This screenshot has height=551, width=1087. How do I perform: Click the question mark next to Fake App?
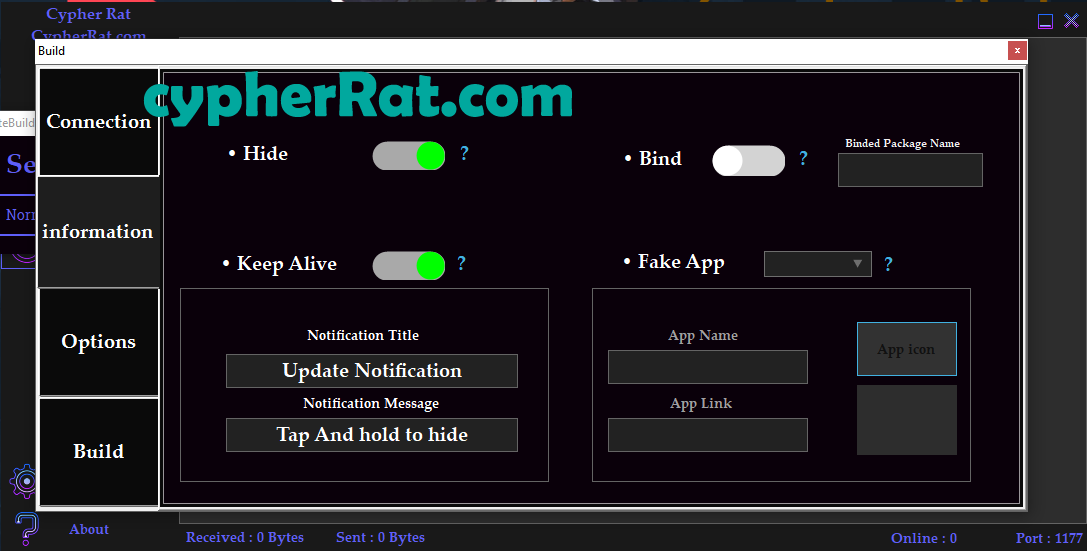(888, 265)
